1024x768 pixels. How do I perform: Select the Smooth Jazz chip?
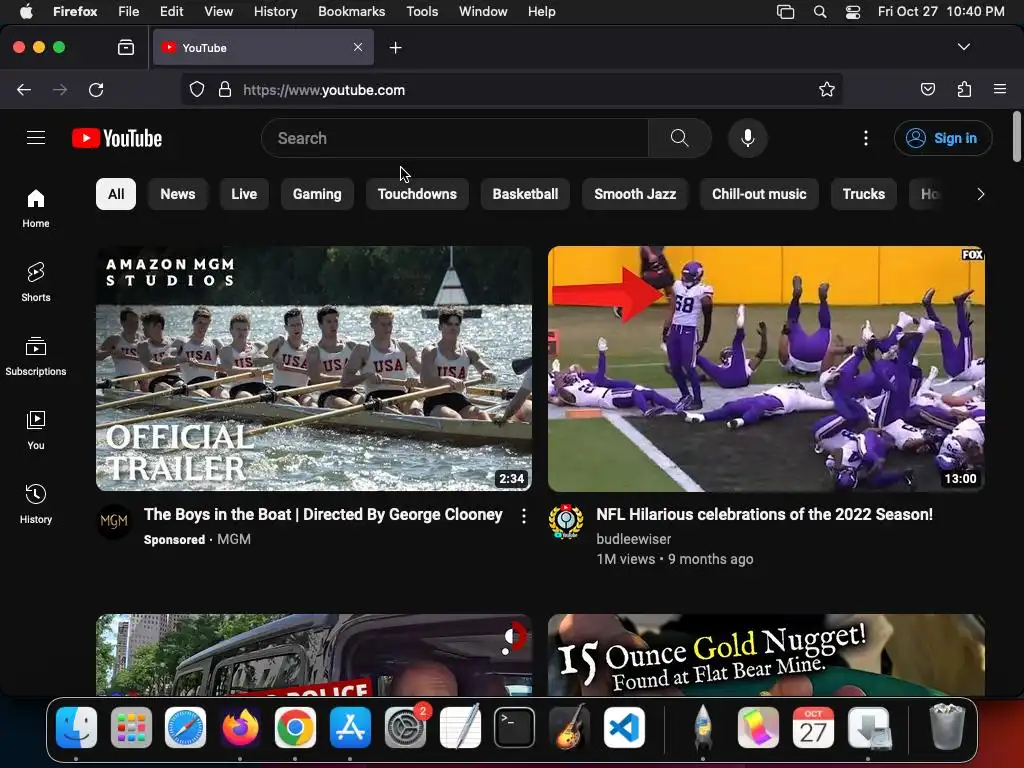pos(635,194)
